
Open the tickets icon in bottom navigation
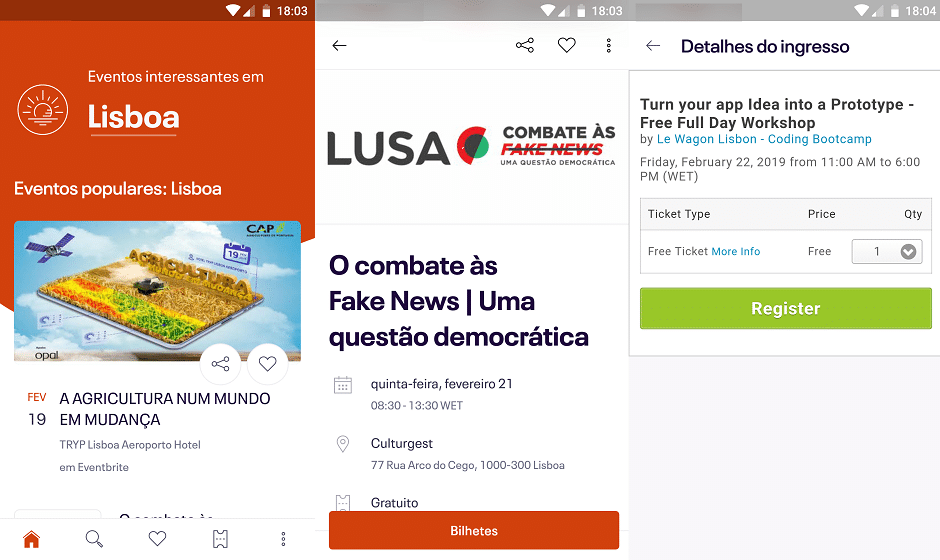tap(220, 539)
